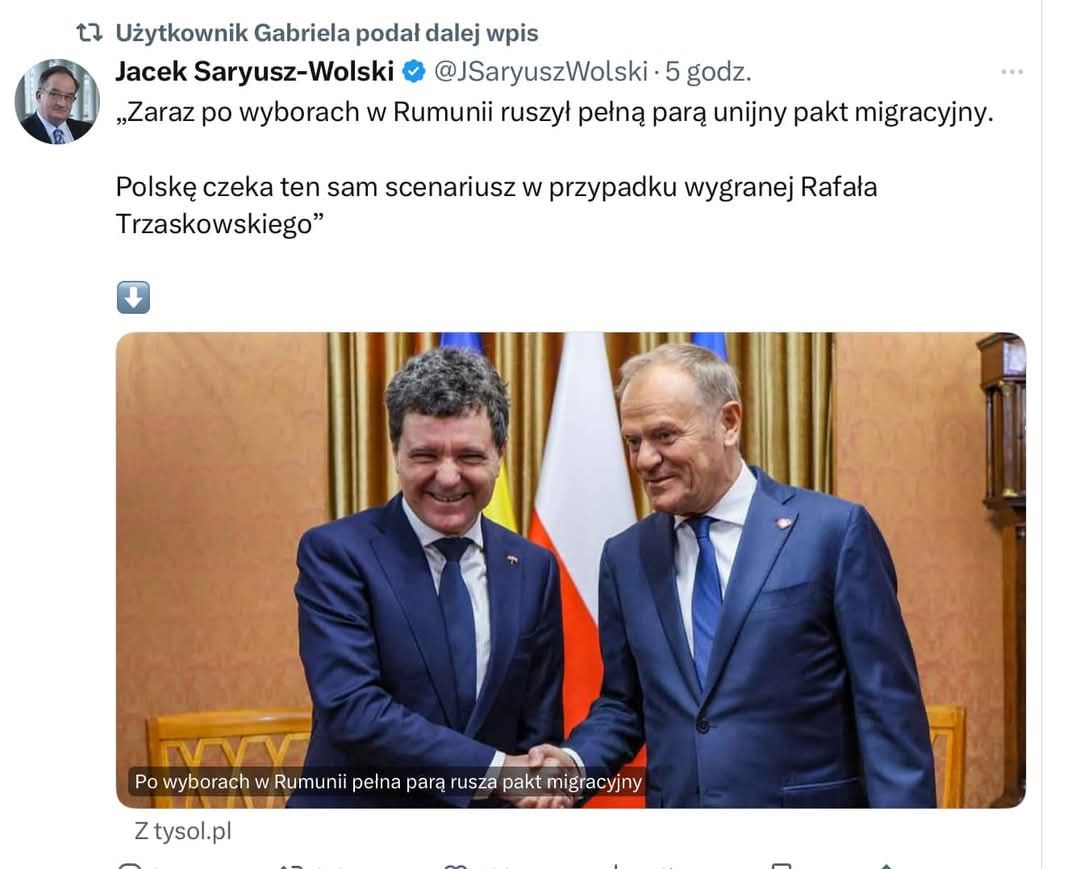The height and width of the screenshot is (869, 1080).
Task: Click the repost icon in the tweet's action row
Action: (291, 866)
